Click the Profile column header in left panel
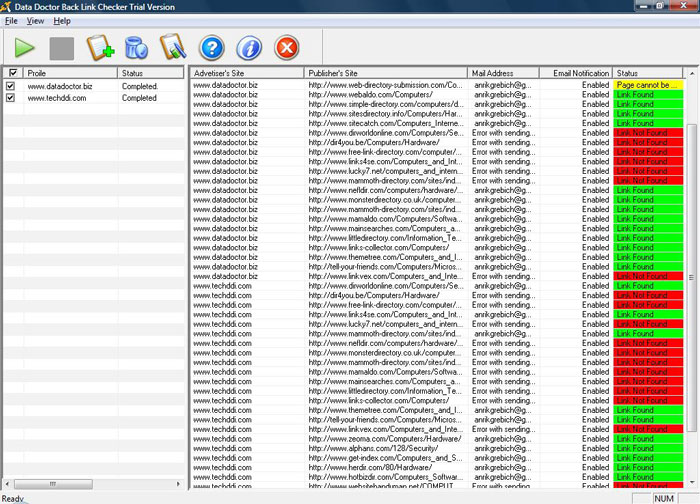This screenshot has width=700, height=504. (71, 73)
